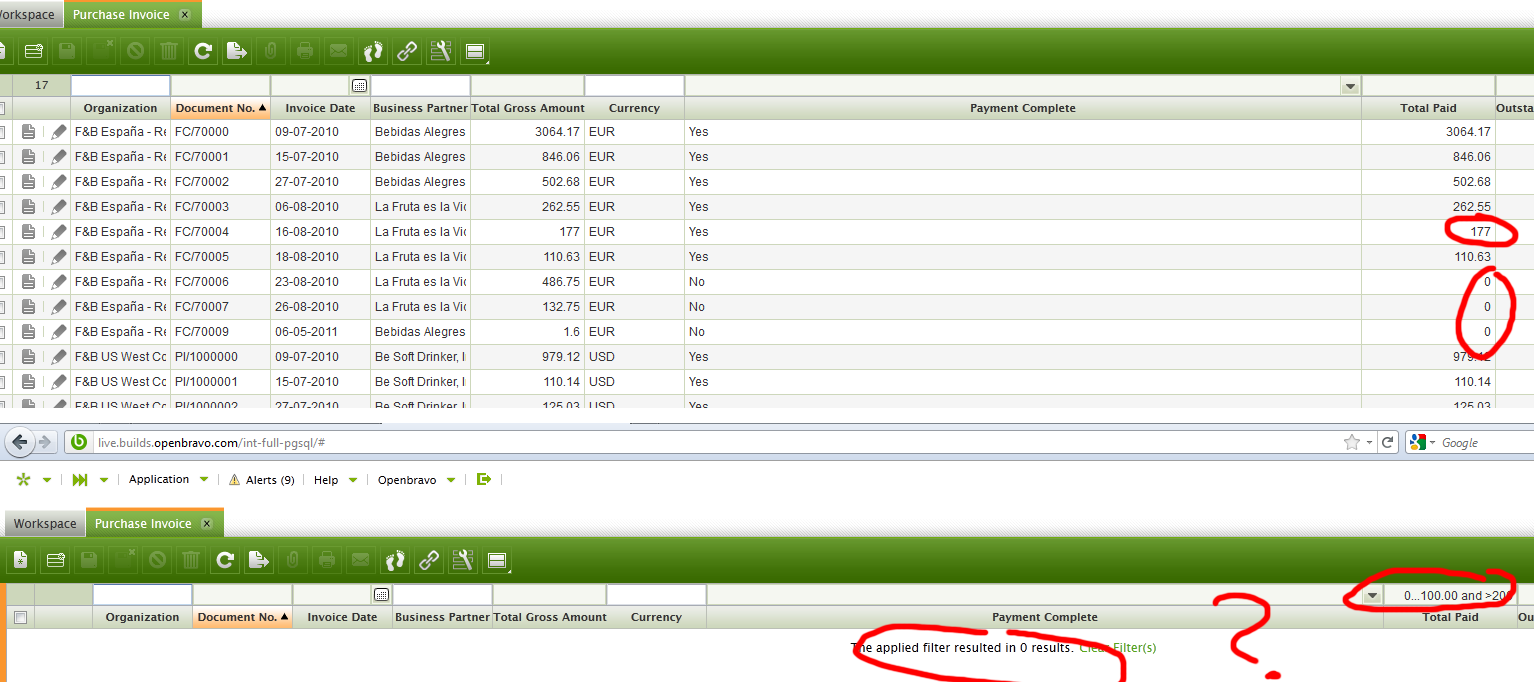This screenshot has height=682, width=1534.
Task: Open the customize tools icon in the upper toolbar
Action: coord(441,50)
